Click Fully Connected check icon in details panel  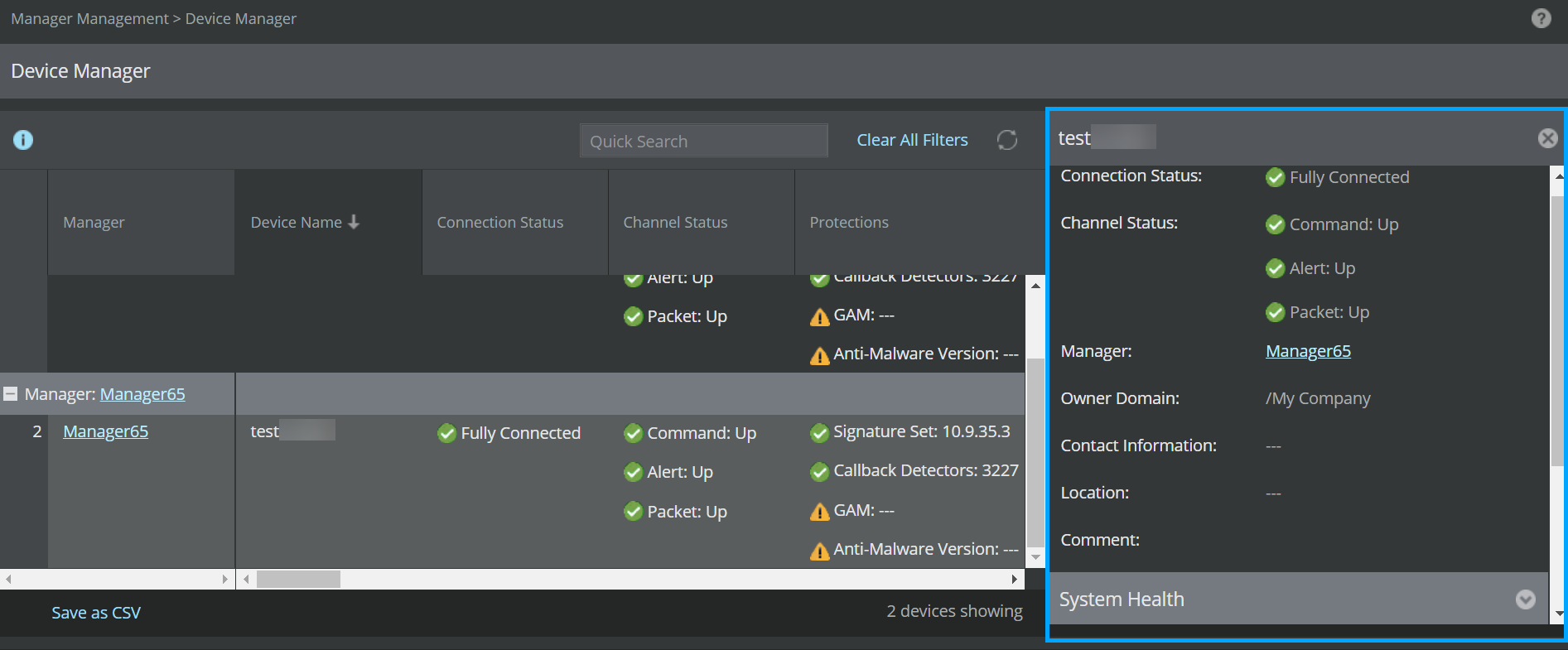tap(1276, 177)
